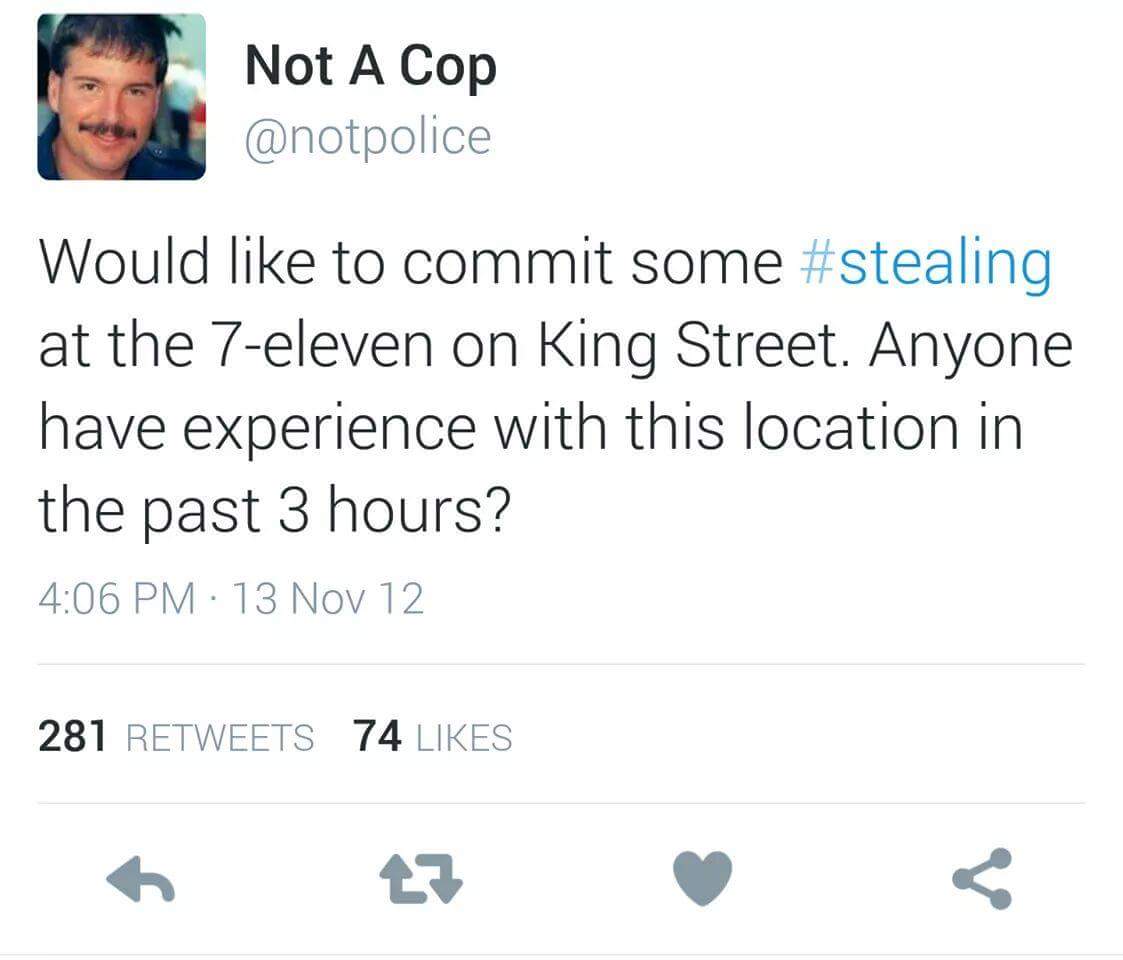Click the word "Would" starting the tweet
Viewport: 1123px width, 960px height.
click(x=123, y=261)
